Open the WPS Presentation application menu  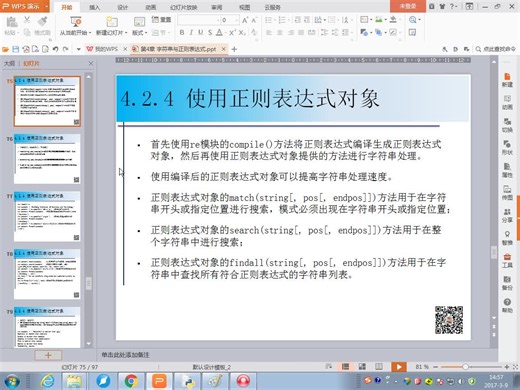tap(24, 6)
